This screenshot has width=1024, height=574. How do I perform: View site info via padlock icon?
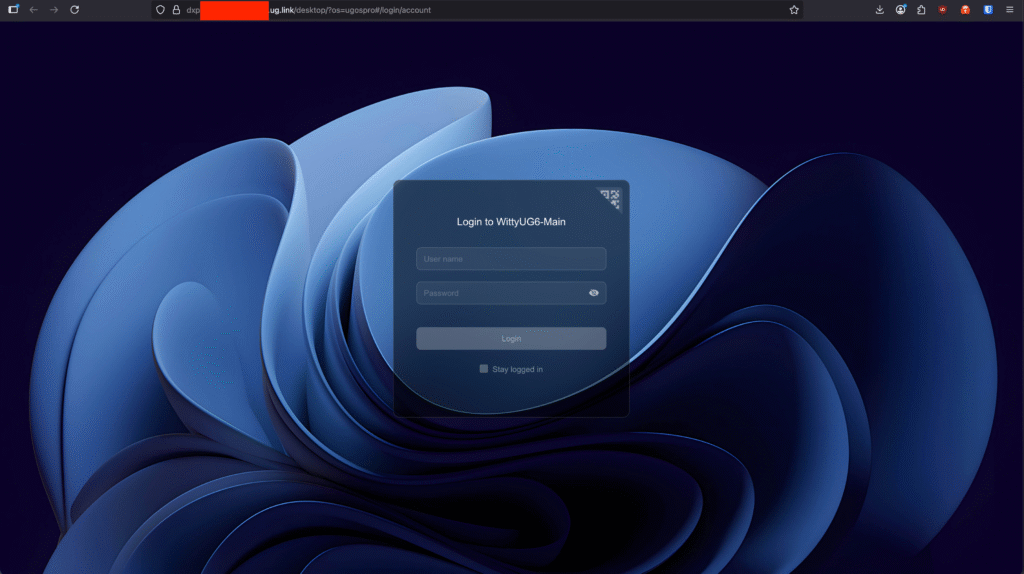point(176,10)
